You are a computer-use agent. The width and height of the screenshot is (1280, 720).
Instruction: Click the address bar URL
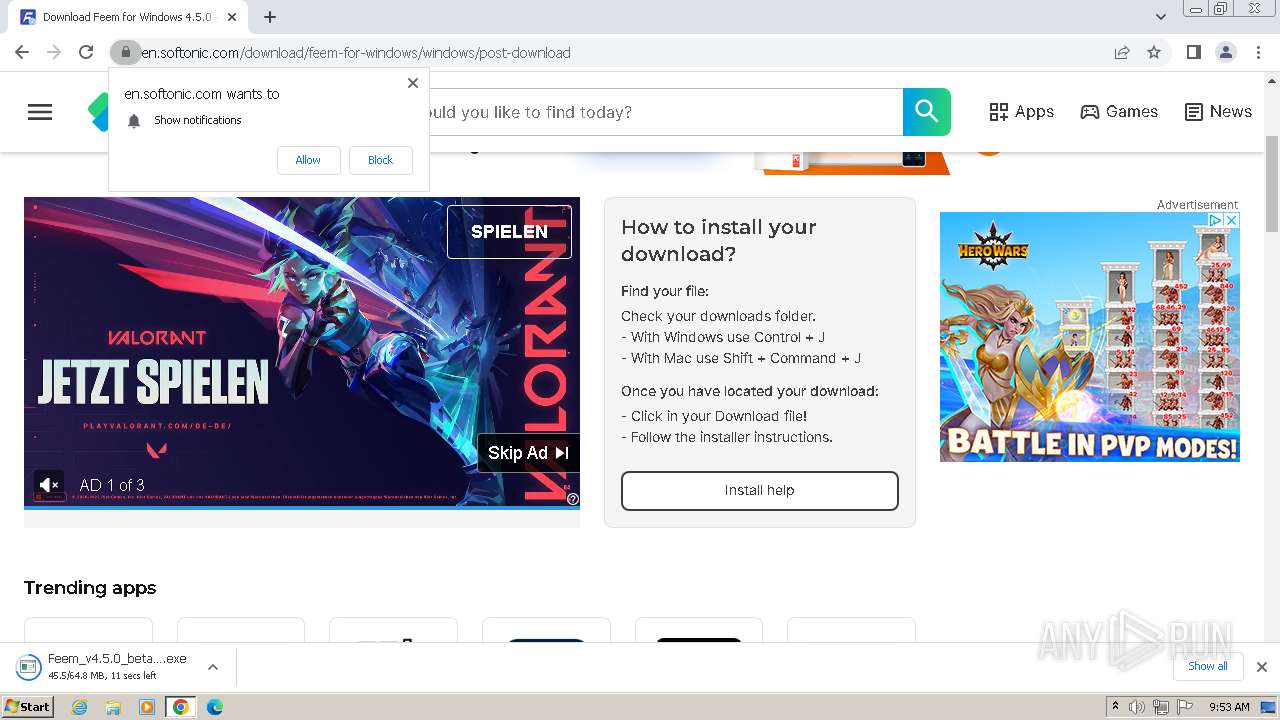pos(356,53)
